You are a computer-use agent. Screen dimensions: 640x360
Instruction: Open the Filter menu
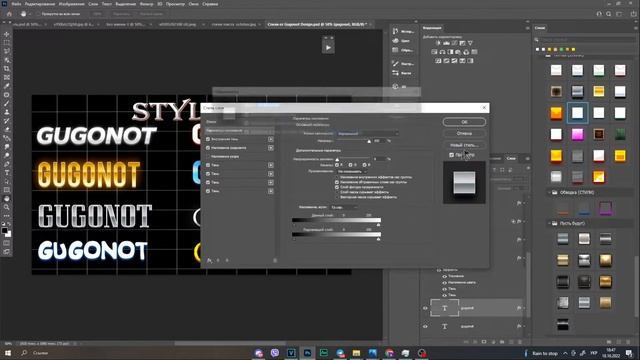tap(146, 4)
